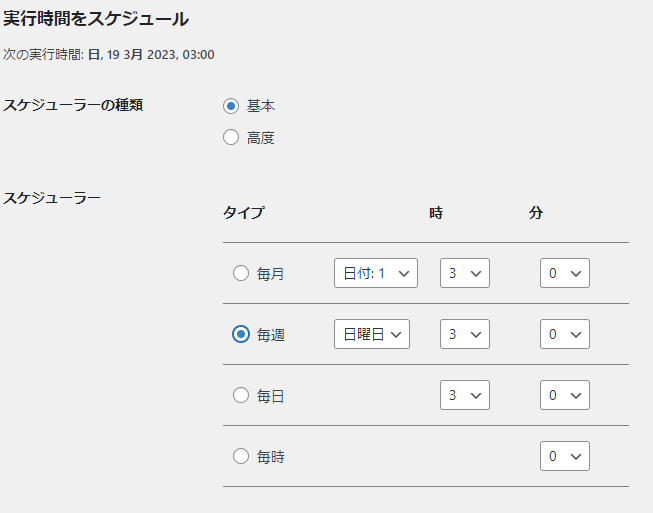Open the minute dropdown in 毎週 row
653x513 pixels.
point(565,334)
